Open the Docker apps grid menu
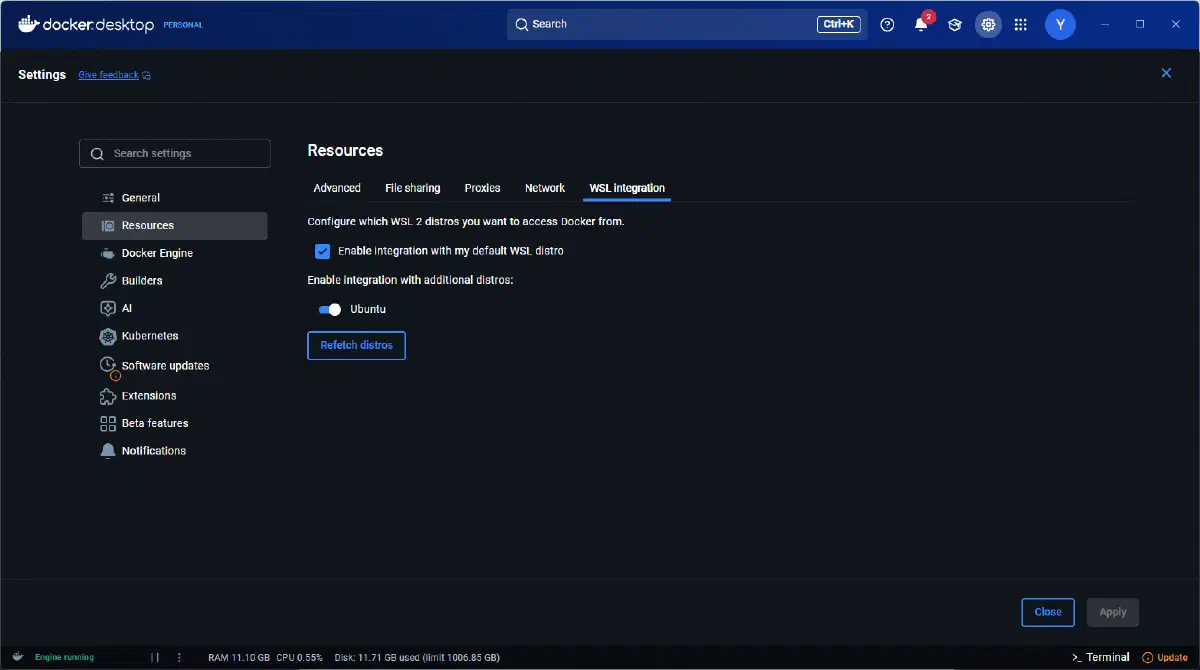This screenshot has height=670, width=1200. click(x=1021, y=24)
